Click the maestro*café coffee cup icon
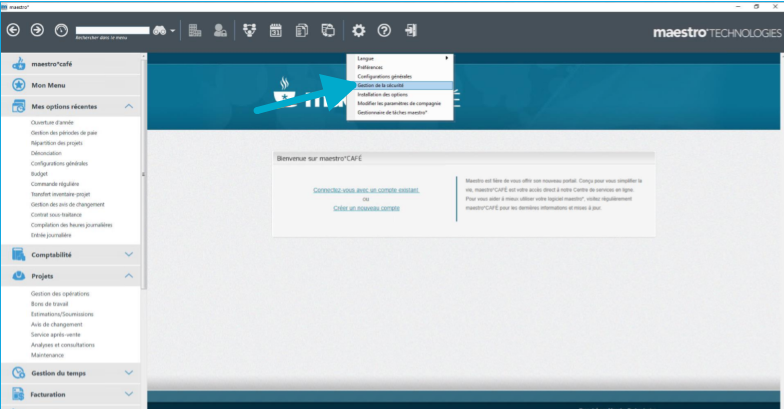784x409 pixels. pyautogui.click(x=19, y=64)
